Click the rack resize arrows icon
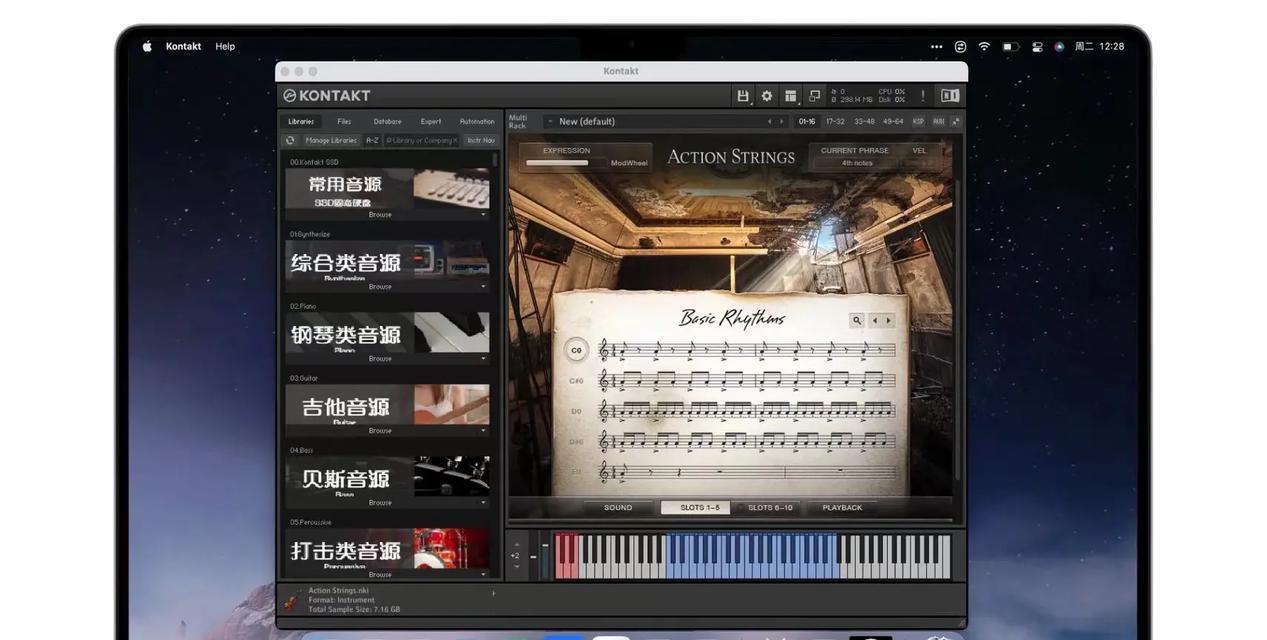 coord(955,121)
